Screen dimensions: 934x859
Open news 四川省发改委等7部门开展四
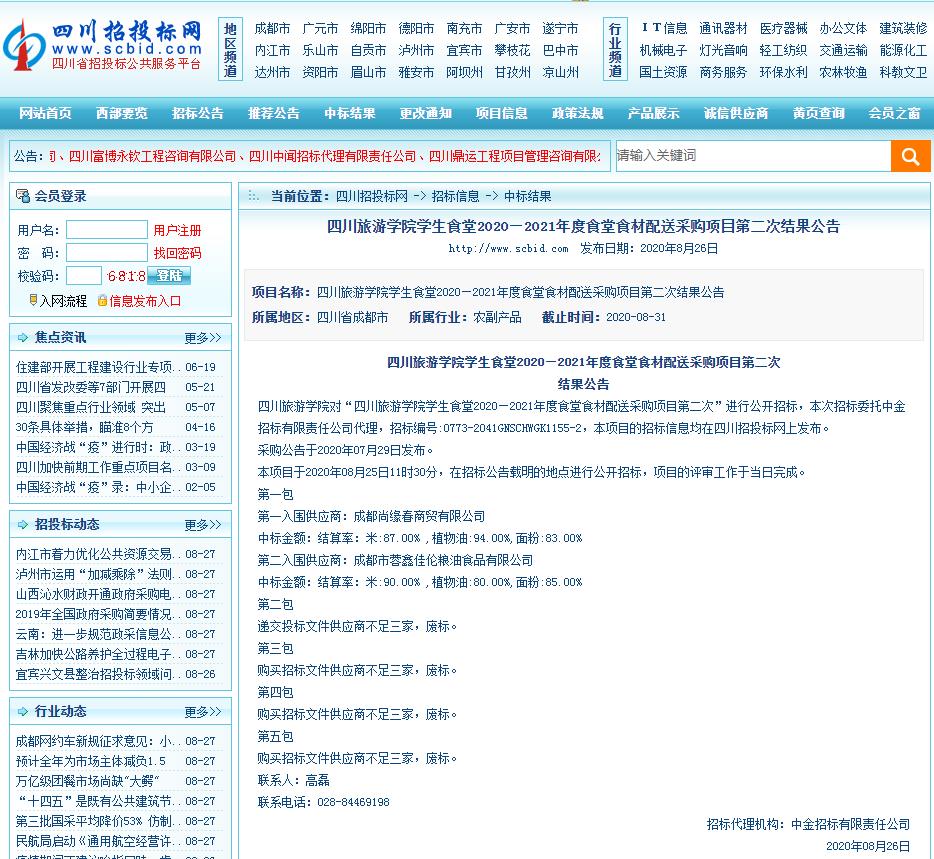tap(91, 387)
